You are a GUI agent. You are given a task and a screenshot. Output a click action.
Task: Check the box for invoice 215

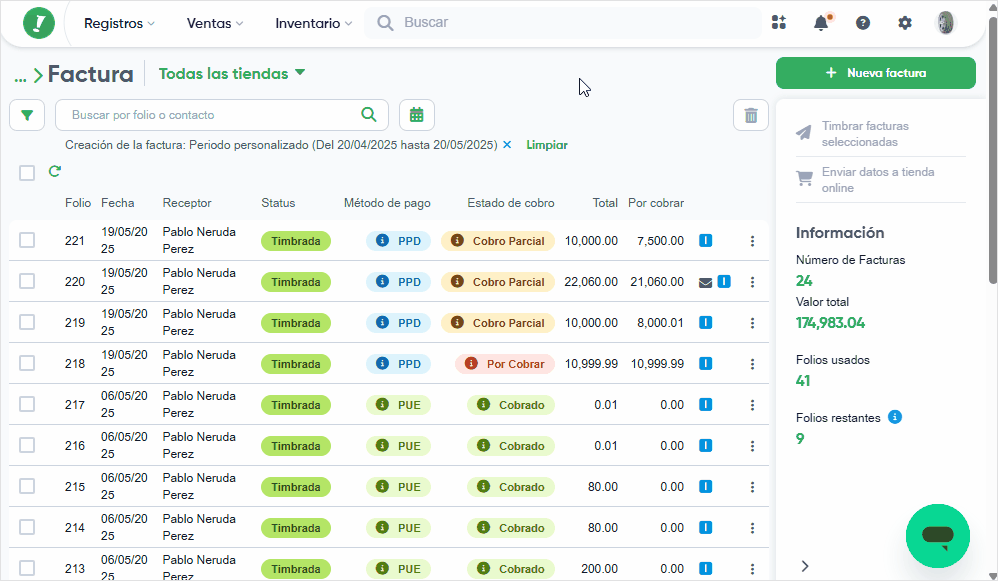pyautogui.click(x=27, y=486)
